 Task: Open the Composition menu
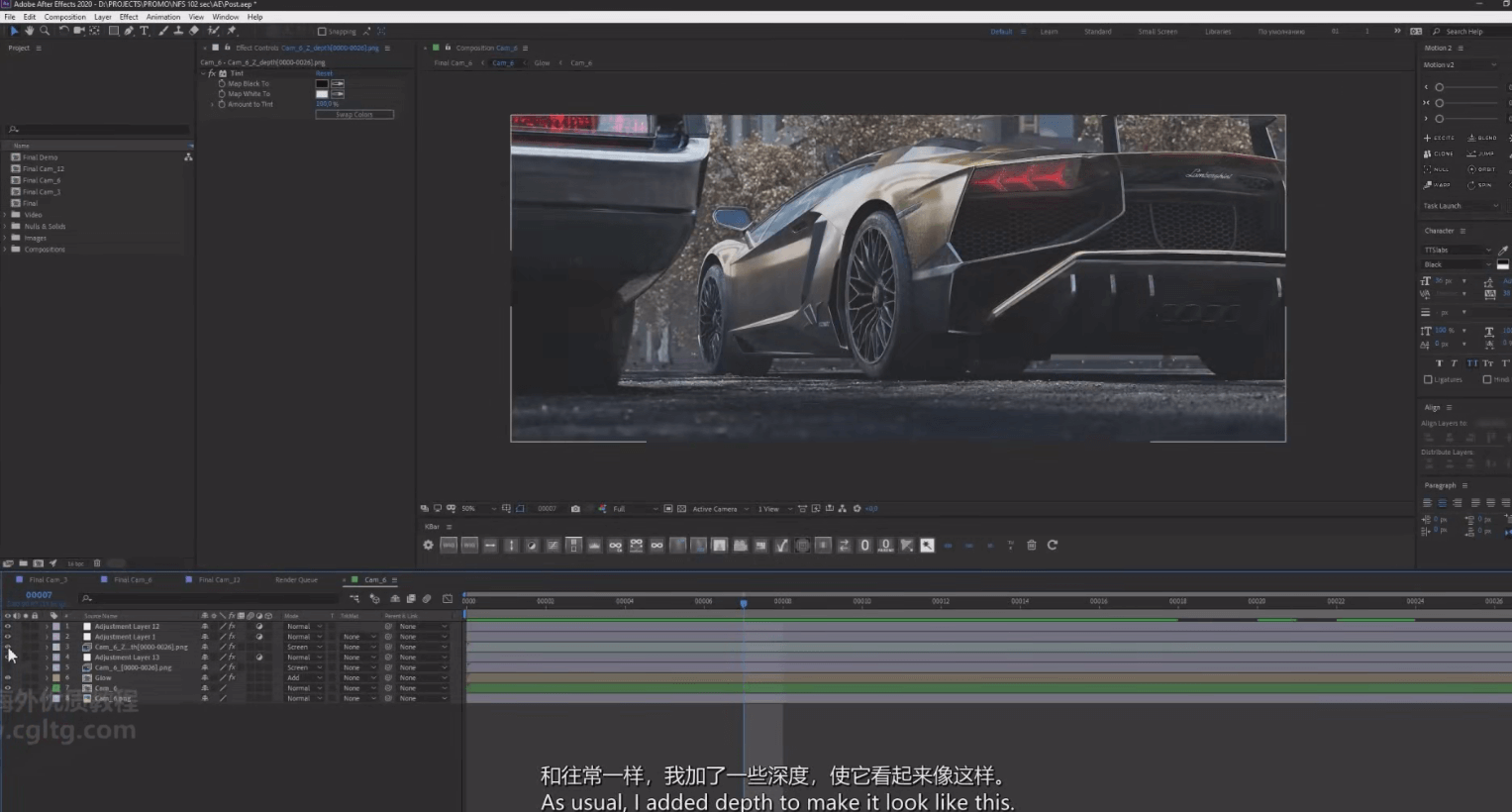pyautogui.click(x=65, y=17)
